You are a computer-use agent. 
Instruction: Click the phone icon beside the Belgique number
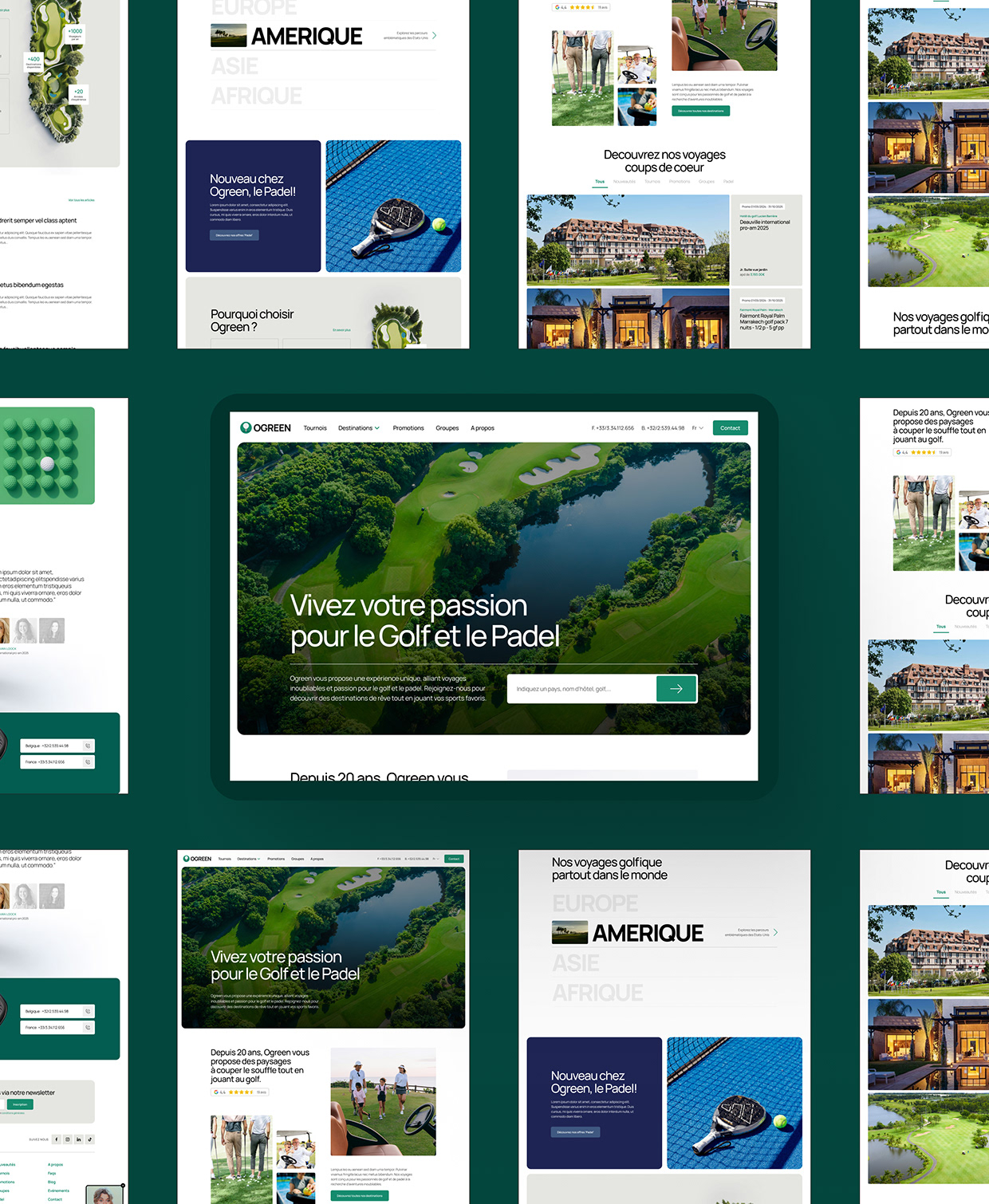pyautogui.click(x=88, y=746)
